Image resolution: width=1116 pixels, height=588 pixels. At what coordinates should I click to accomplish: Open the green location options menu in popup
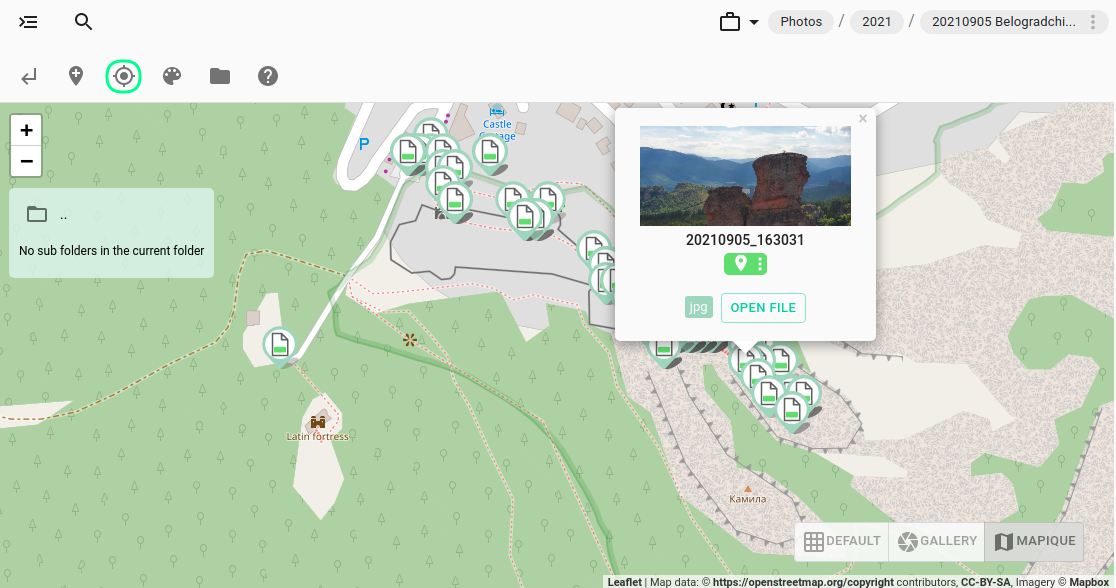pyautogui.click(x=760, y=264)
